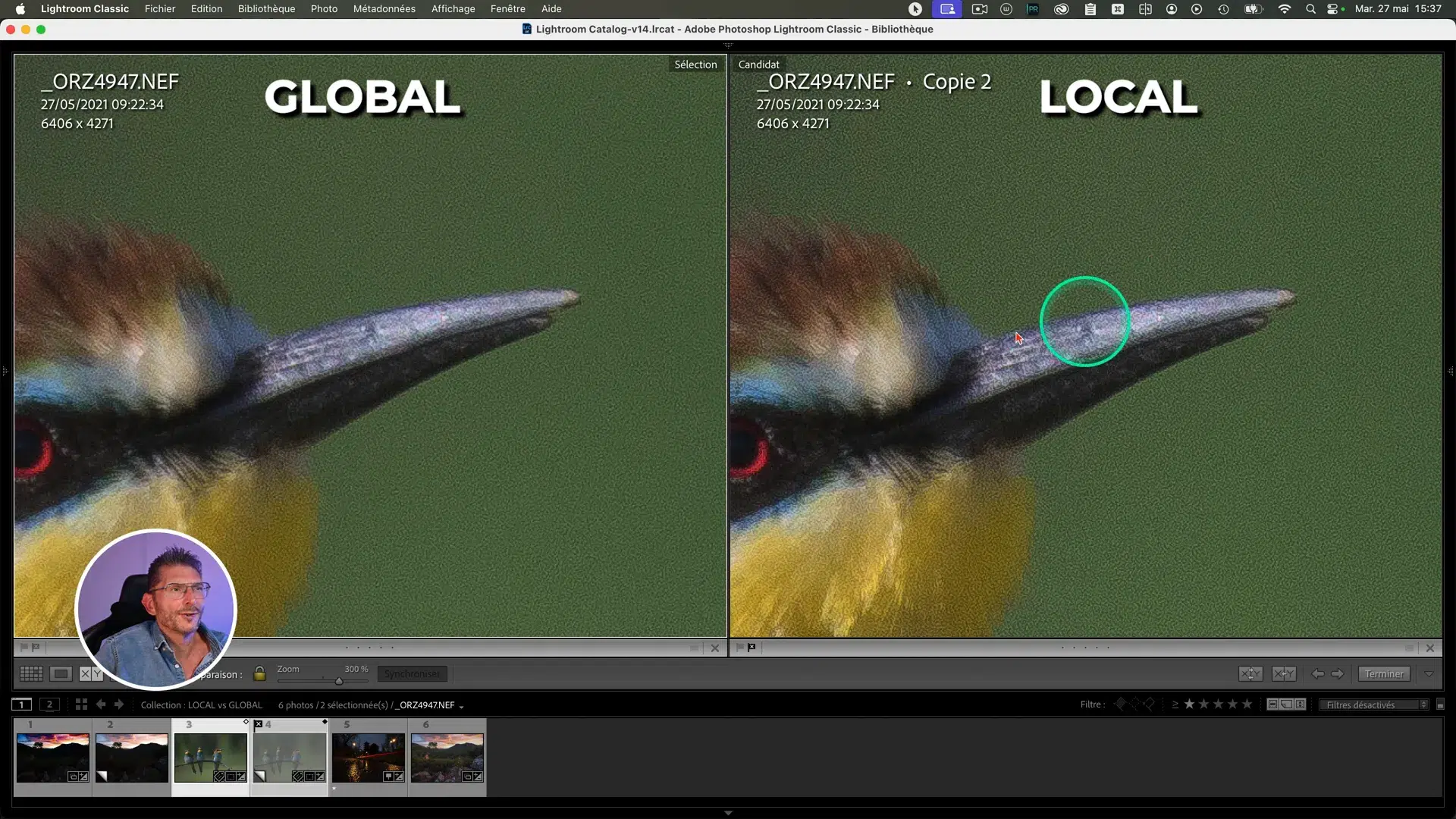Show main window display 1
This screenshot has width=1456, height=819.
point(22,704)
